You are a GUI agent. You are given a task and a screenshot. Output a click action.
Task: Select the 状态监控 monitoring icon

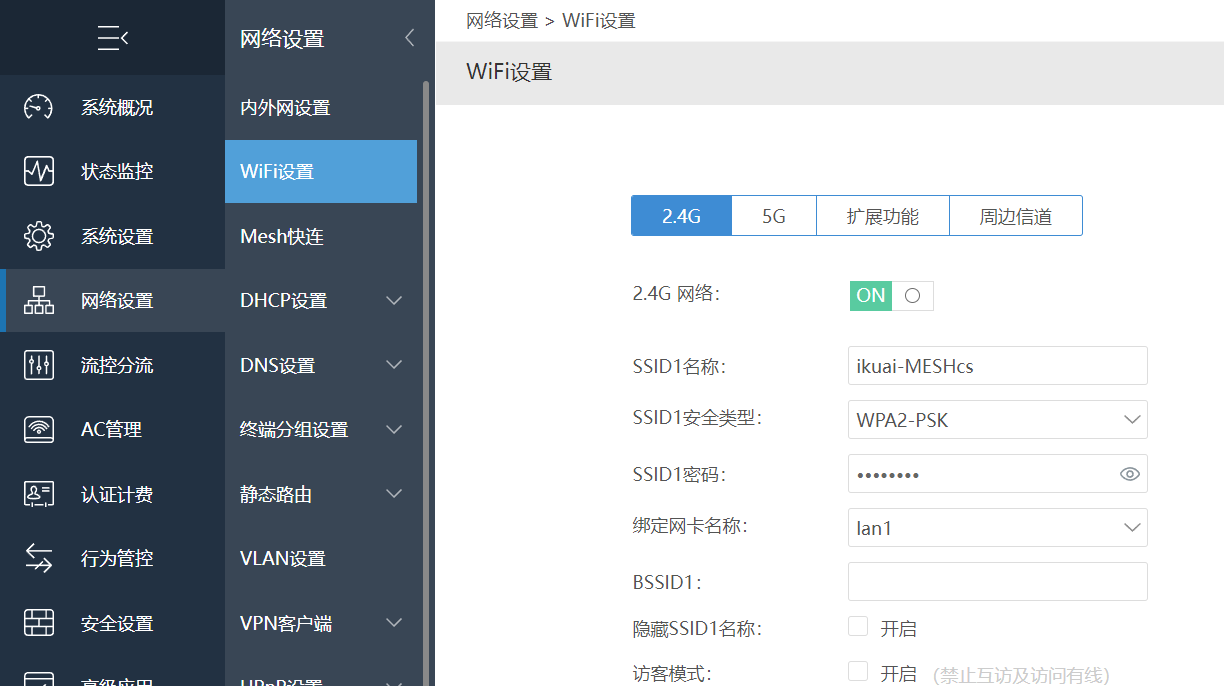(x=38, y=171)
